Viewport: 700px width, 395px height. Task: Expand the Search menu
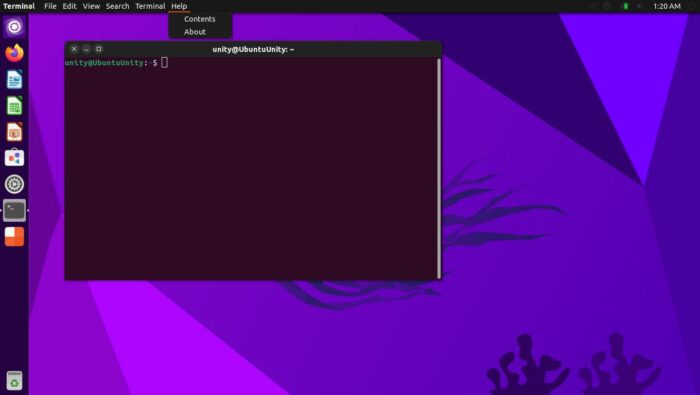click(117, 6)
